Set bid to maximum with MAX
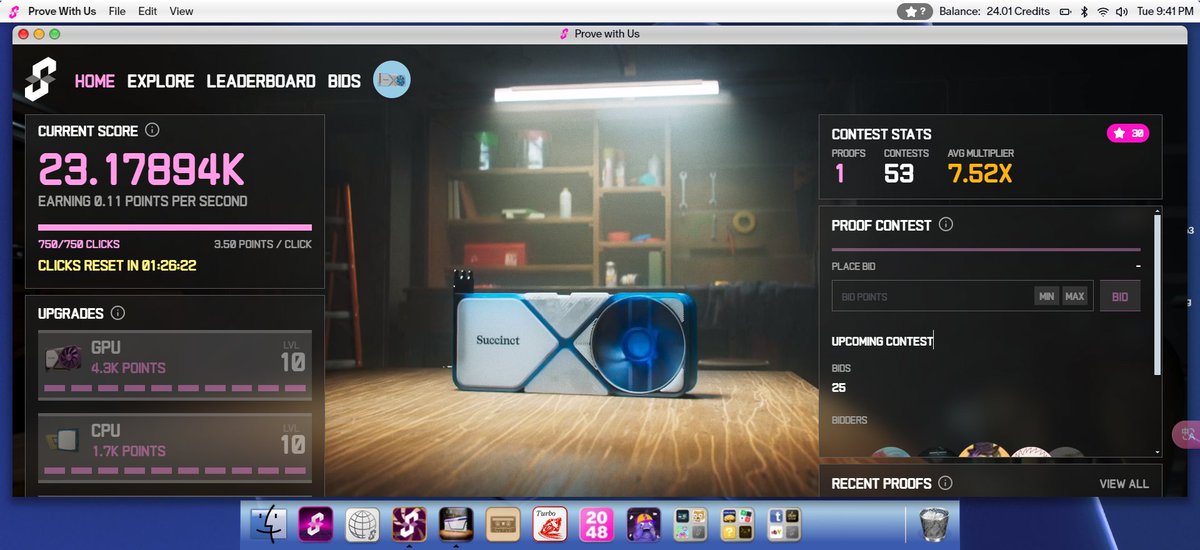The height and width of the screenshot is (550, 1200). point(1074,297)
